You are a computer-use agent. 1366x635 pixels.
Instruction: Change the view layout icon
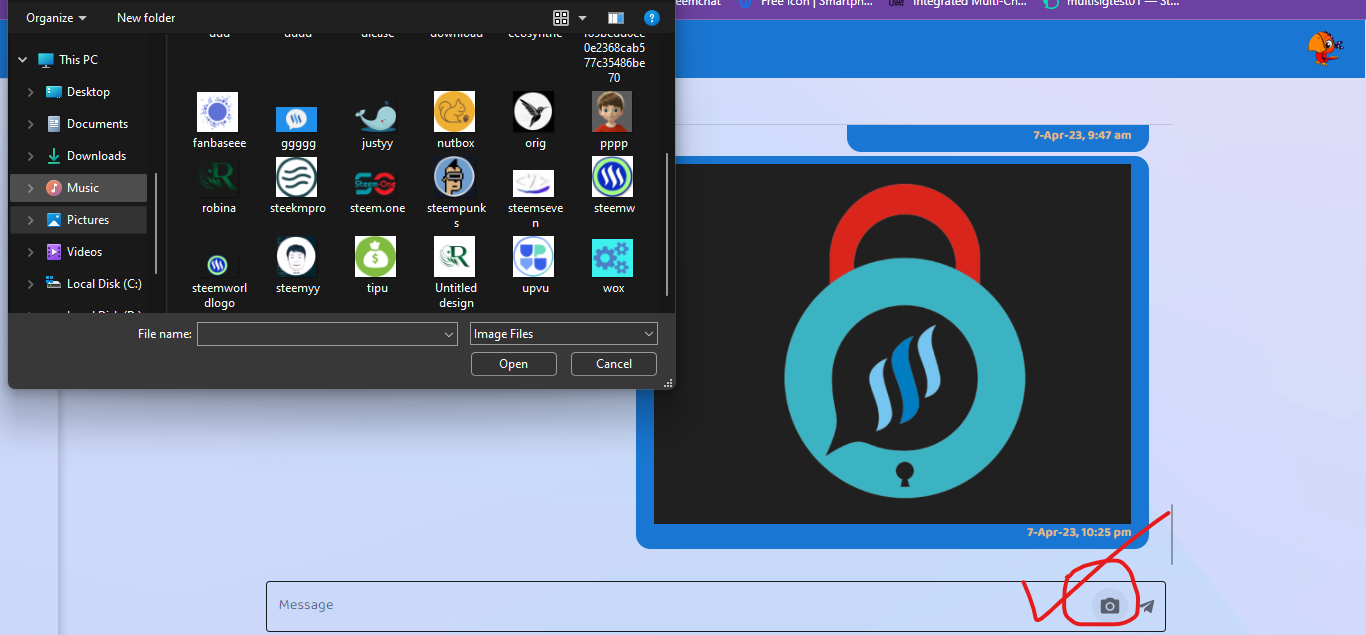click(x=561, y=18)
